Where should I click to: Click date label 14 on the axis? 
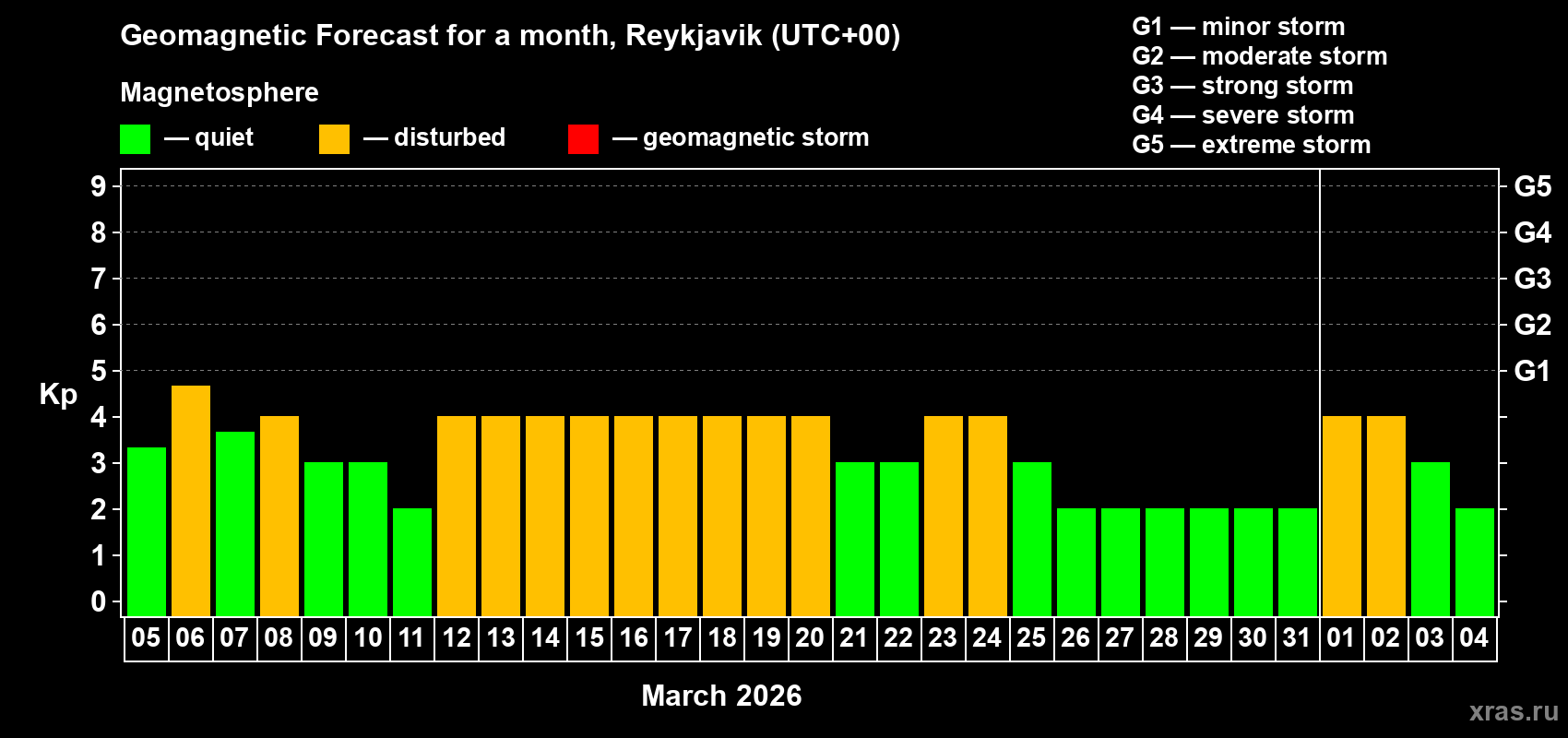545,638
